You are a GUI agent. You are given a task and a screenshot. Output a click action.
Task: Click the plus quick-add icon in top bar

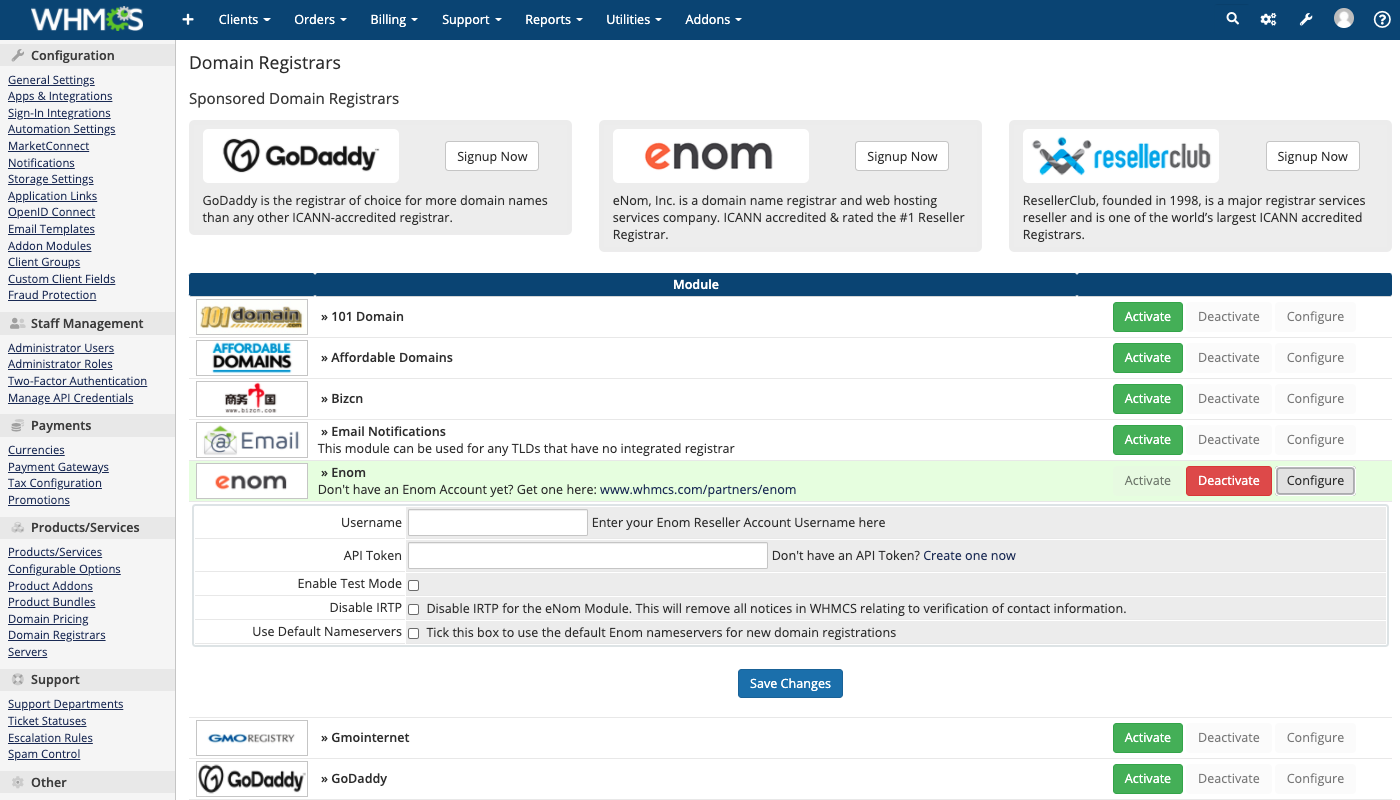pos(187,19)
